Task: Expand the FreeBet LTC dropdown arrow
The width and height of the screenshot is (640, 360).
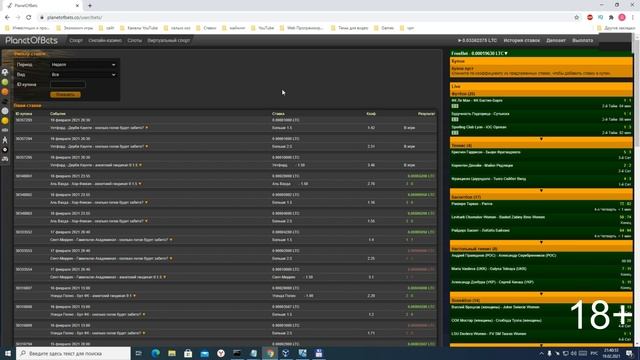Action: [x=506, y=53]
